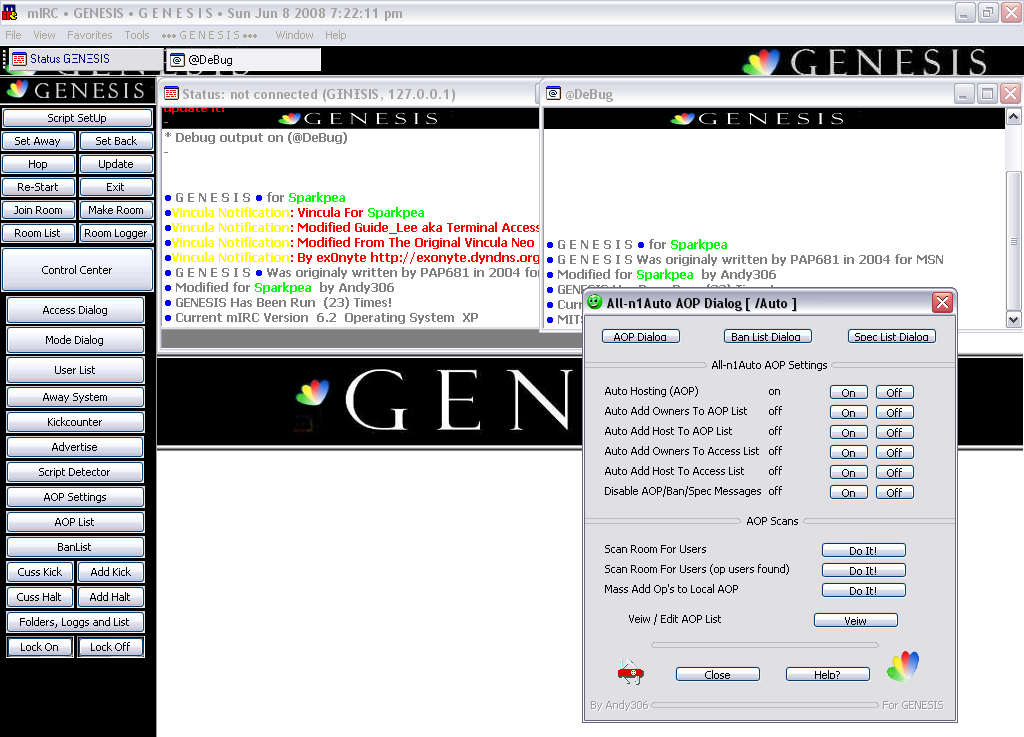This screenshot has width=1024, height=737.
Task: Click the Re-Start button
Action: click(x=38, y=187)
